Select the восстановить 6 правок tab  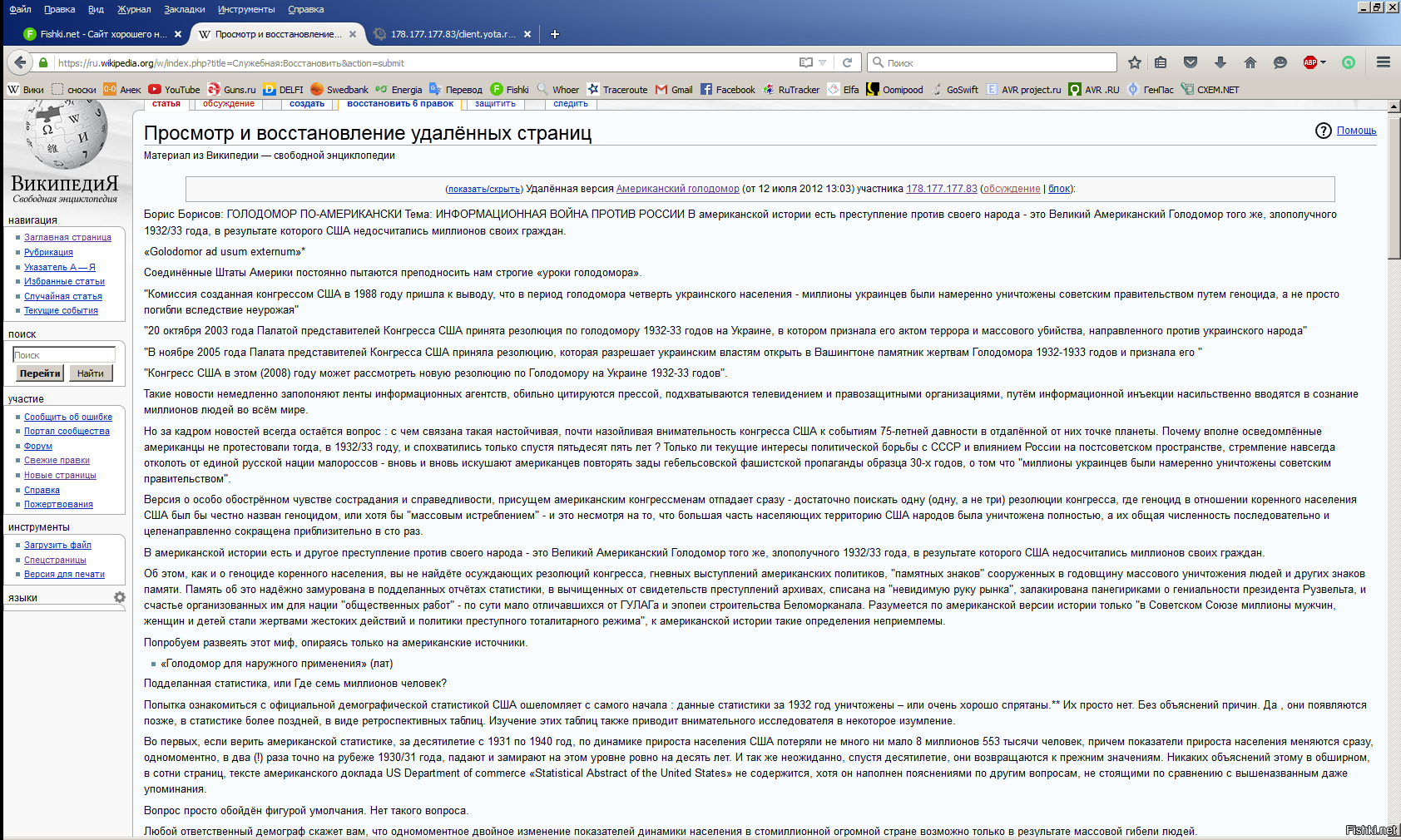[x=400, y=104]
